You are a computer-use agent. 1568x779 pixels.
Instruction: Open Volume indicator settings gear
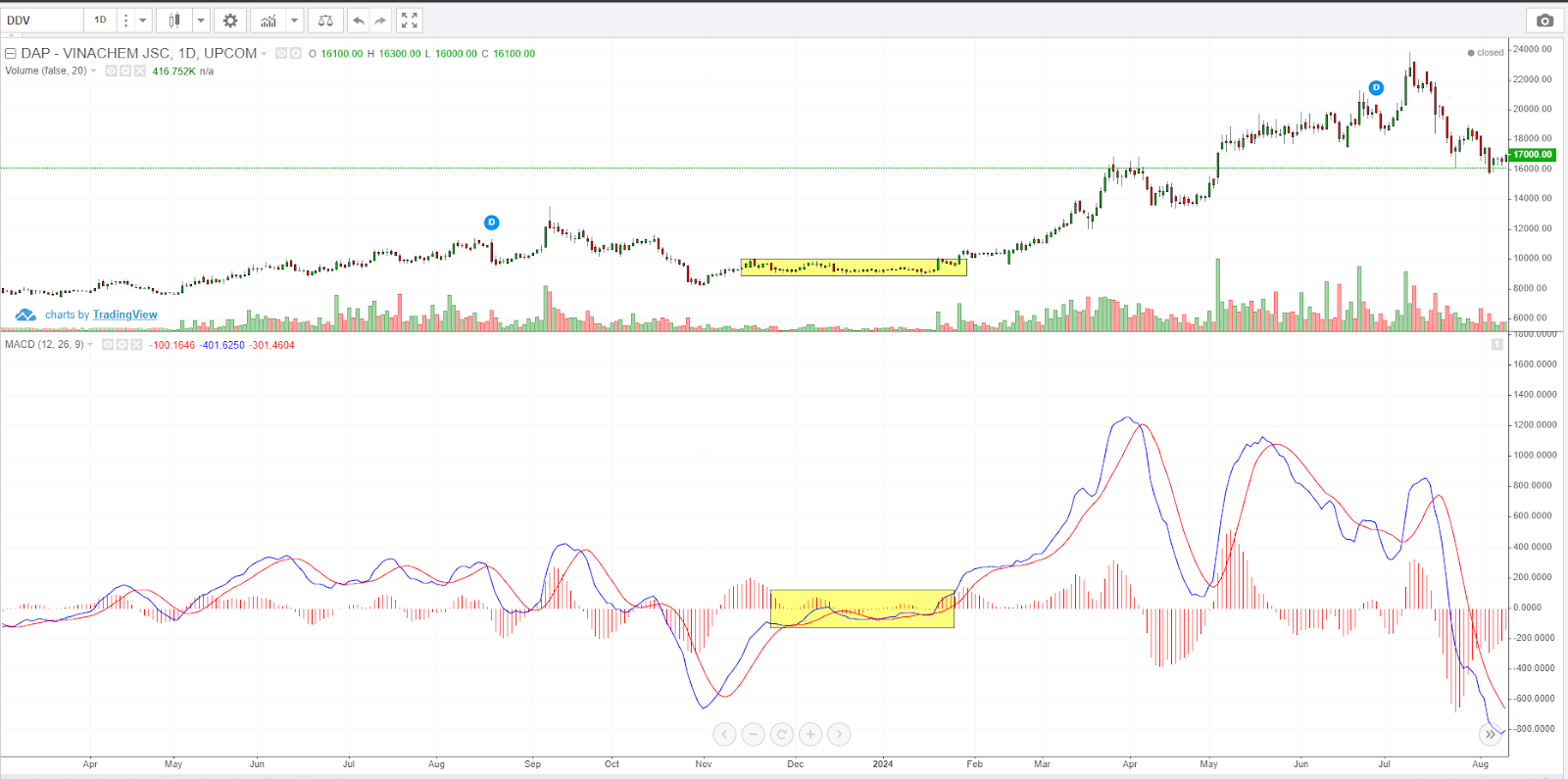pos(125,71)
